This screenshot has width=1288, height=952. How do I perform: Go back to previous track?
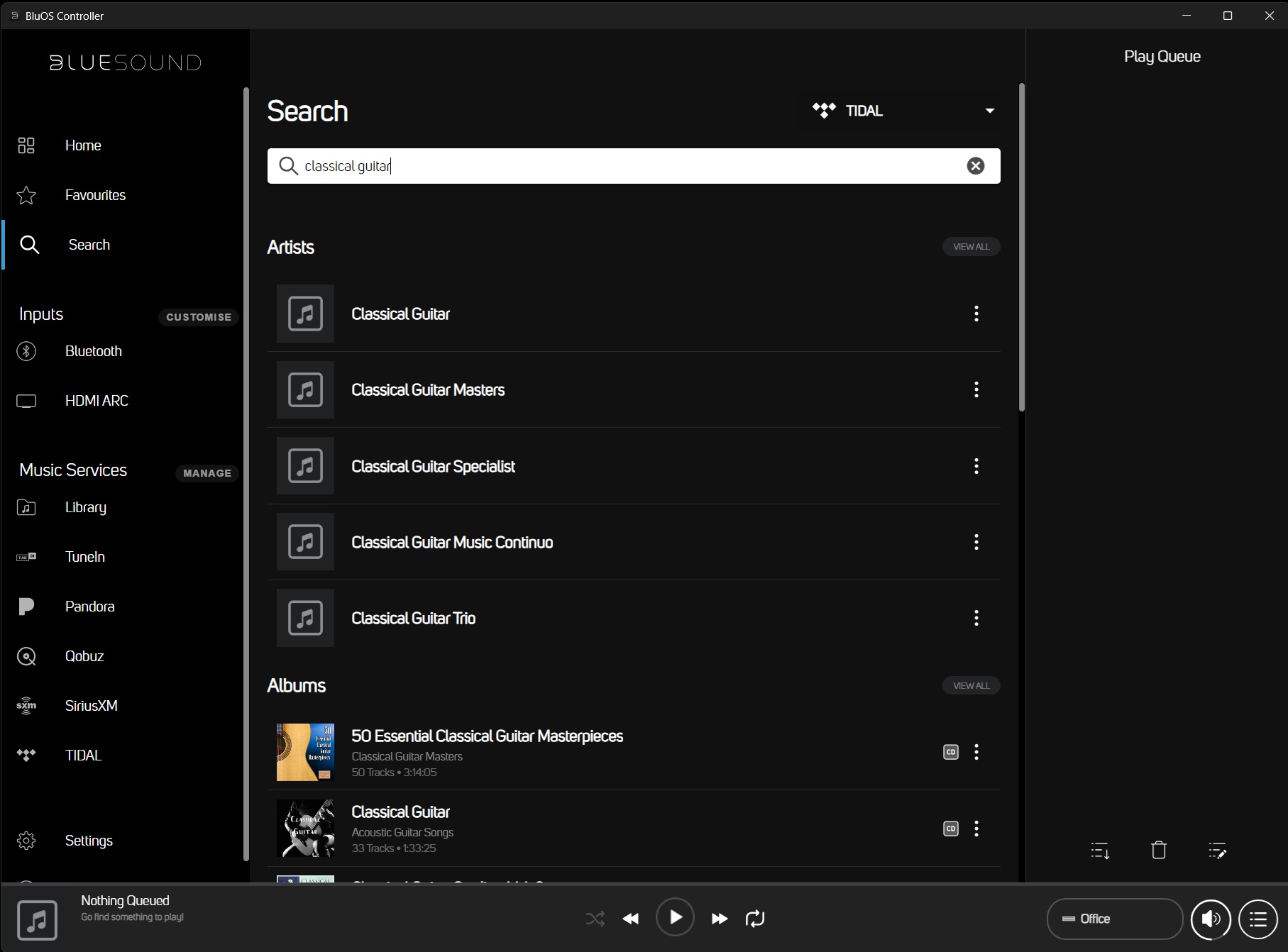coord(630,919)
